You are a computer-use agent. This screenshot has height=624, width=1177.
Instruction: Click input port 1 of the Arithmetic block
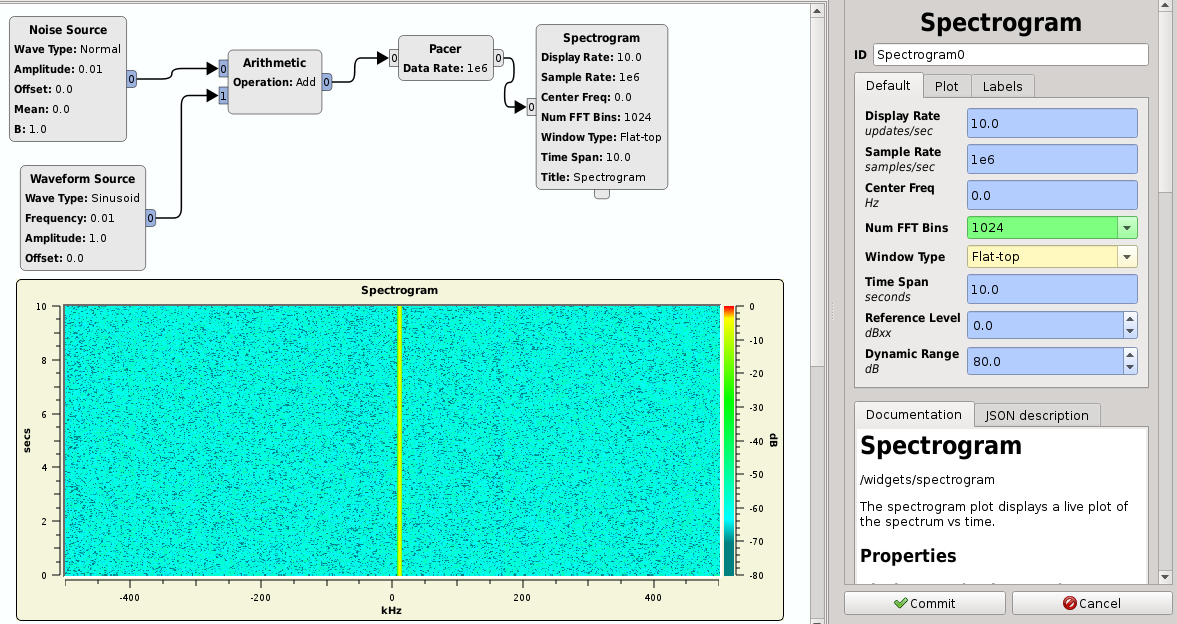point(222,94)
